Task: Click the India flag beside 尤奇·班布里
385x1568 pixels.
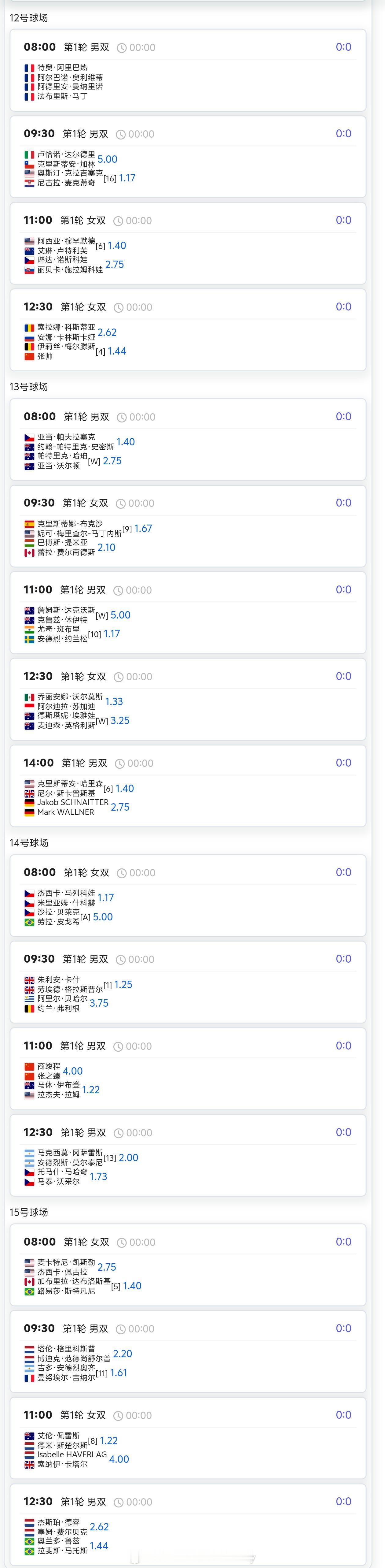Action: point(29,629)
